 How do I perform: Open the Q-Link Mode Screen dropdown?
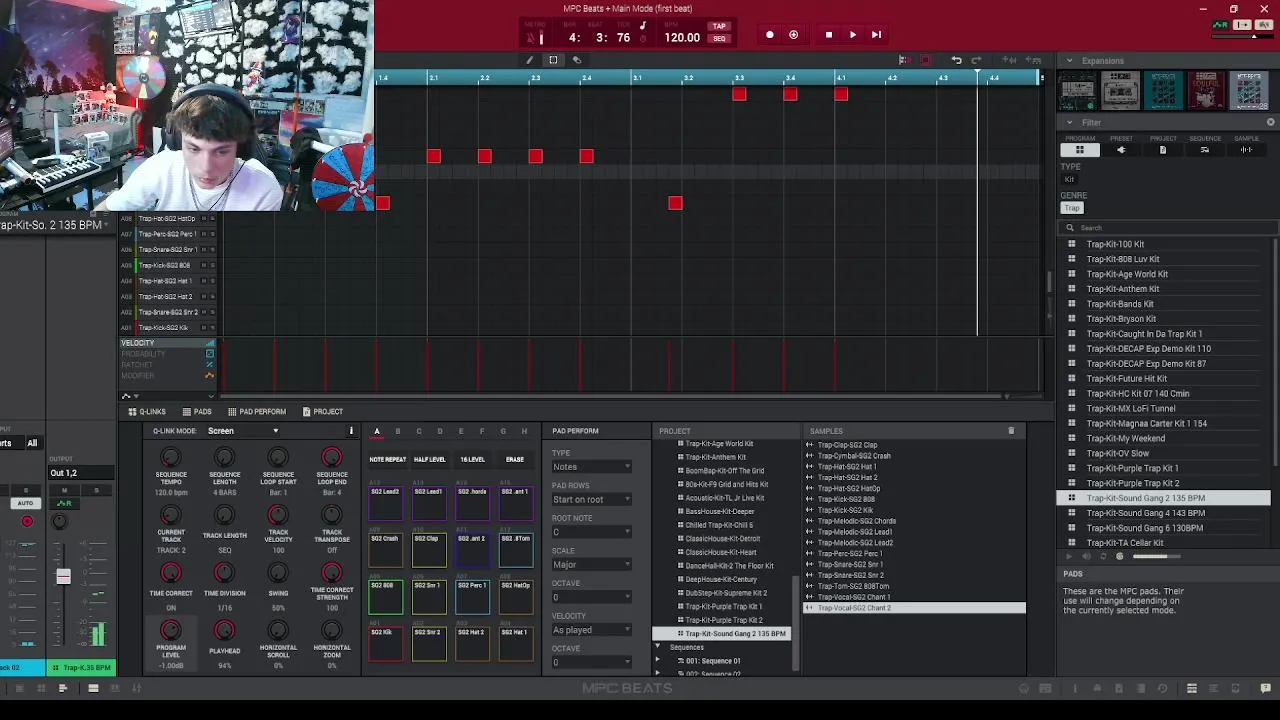243,431
